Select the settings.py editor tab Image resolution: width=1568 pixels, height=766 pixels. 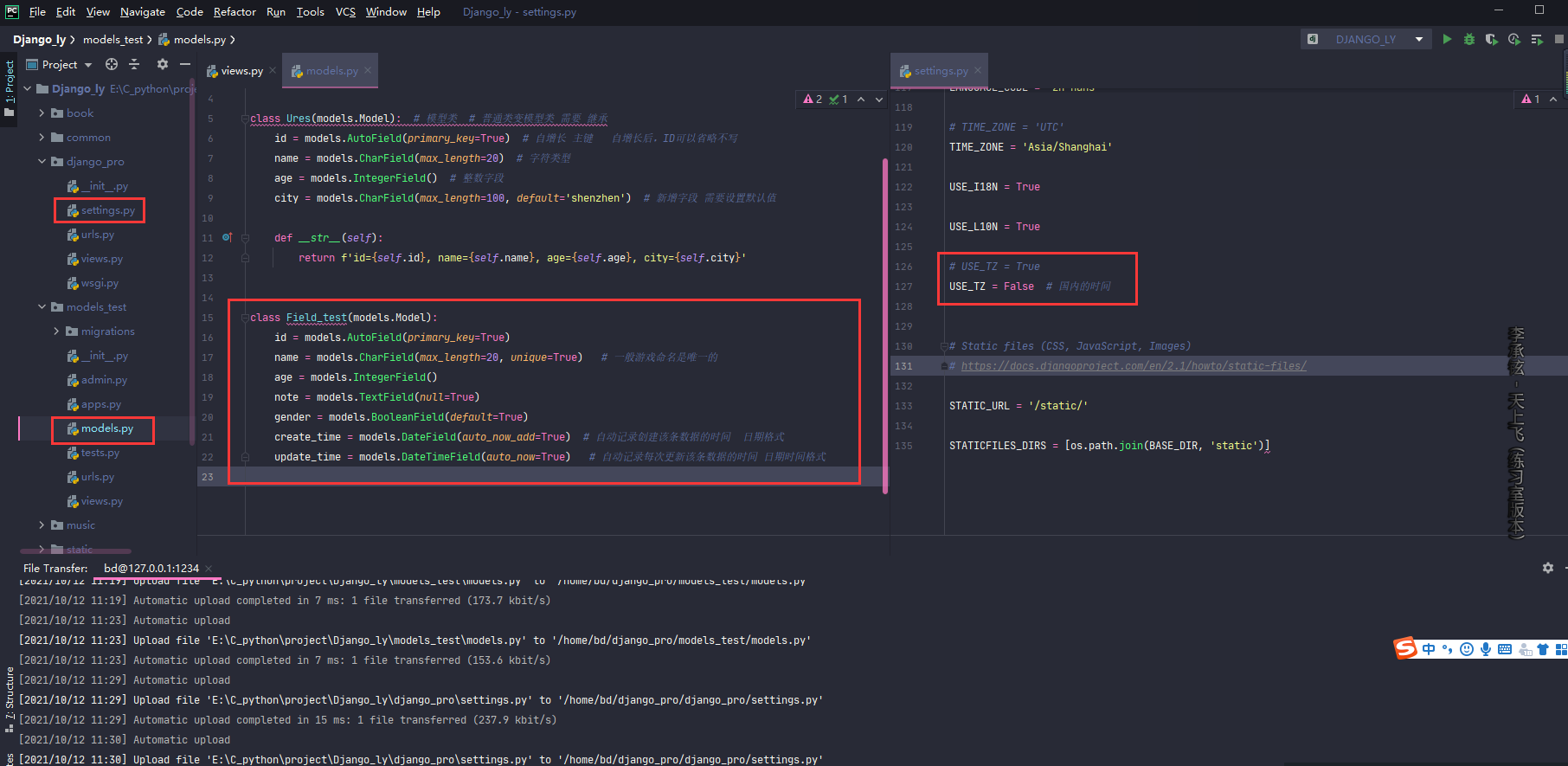coord(941,71)
